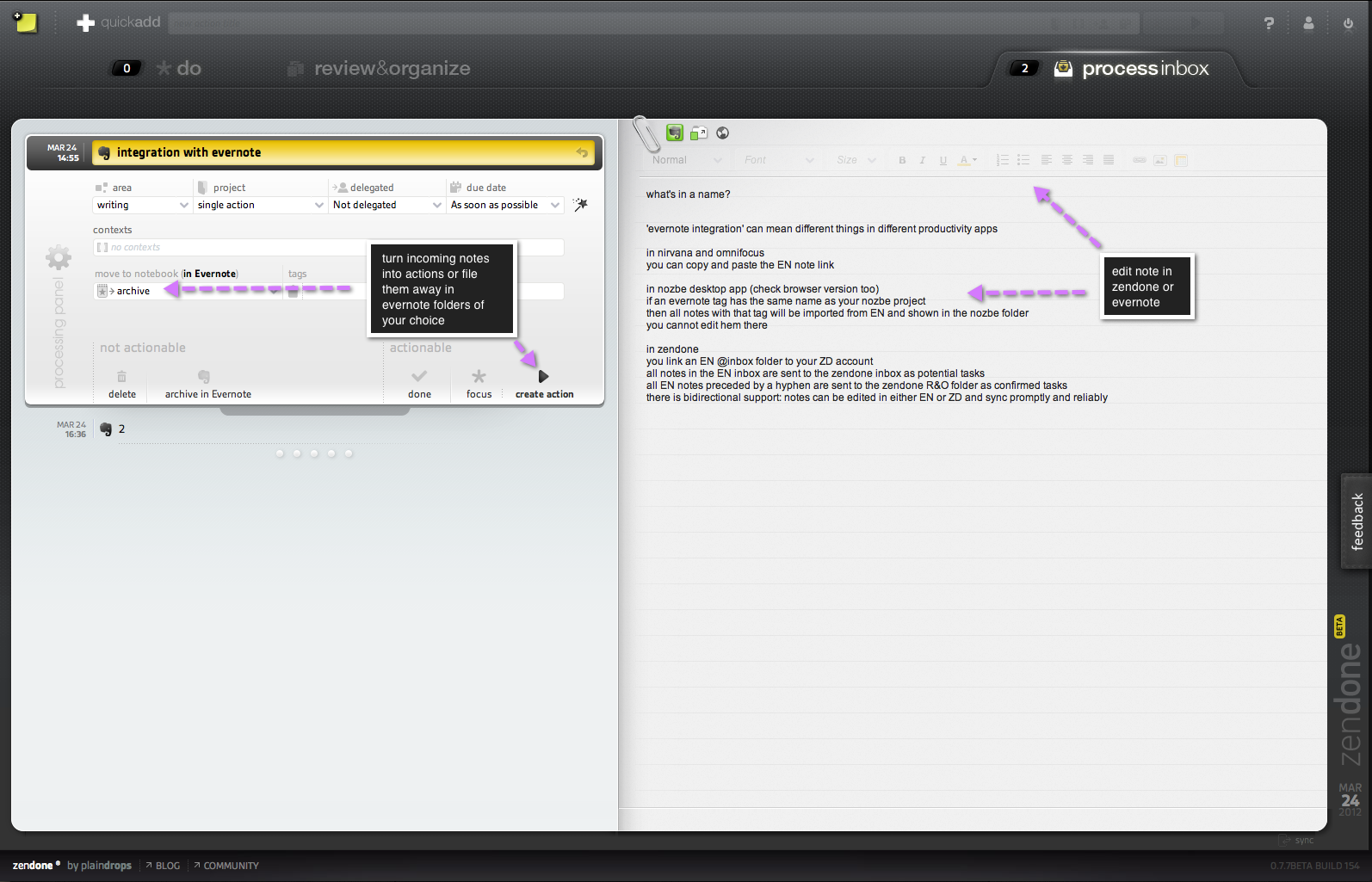Viewport: 1372px width, 882px height.
Task: Toggle italic formatting in the editor toolbar
Action: coord(923,160)
